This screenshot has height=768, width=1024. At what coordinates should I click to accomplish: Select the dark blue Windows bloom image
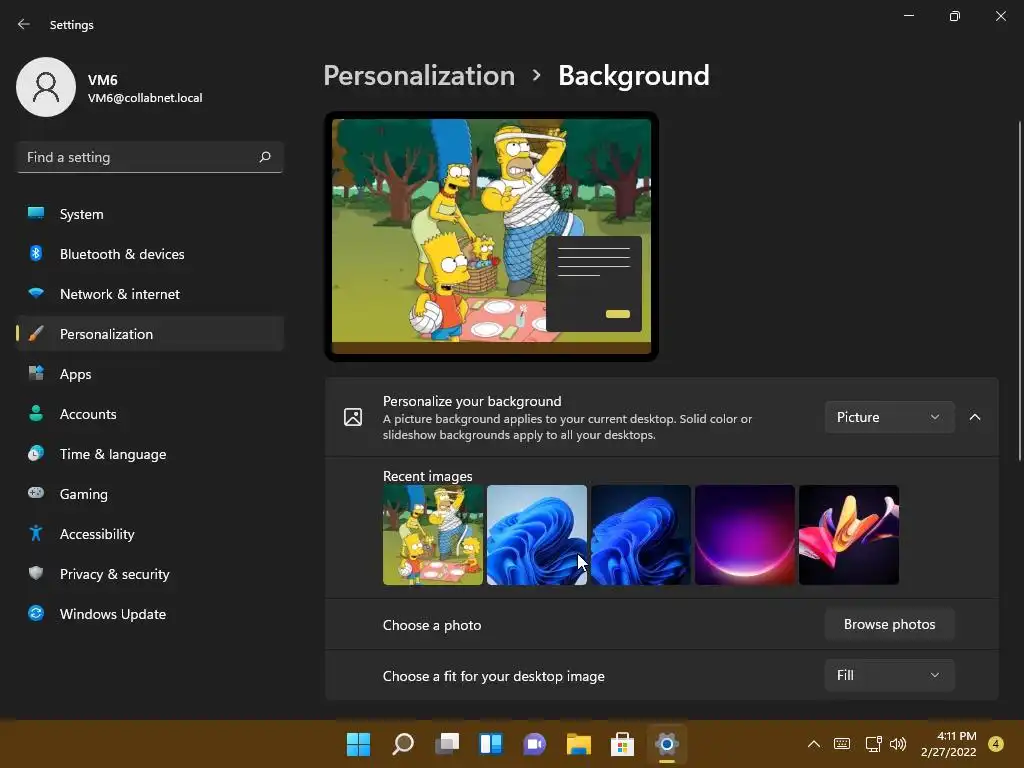pyautogui.click(x=641, y=535)
